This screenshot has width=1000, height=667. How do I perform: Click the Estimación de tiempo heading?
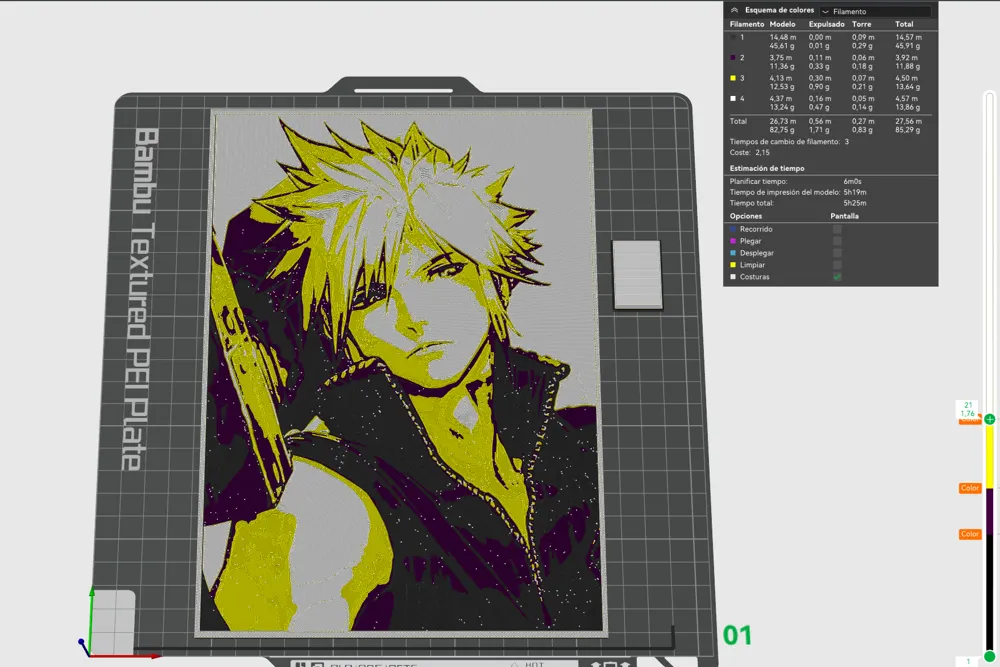pyautogui.click(x=767, y=168)
